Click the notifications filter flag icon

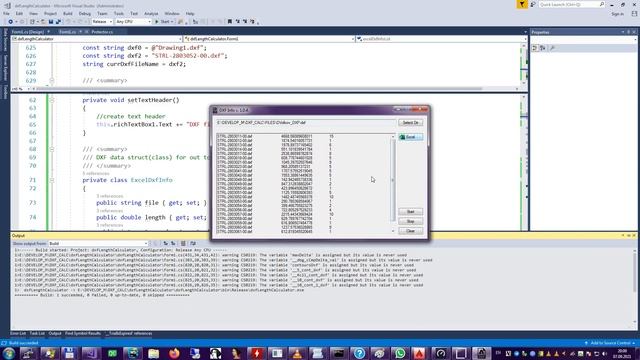coord(522,4)
